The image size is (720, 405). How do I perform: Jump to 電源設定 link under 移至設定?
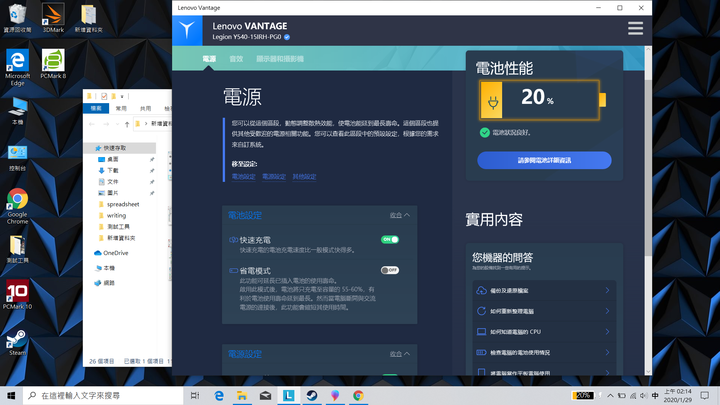click(x=274, y=176)
